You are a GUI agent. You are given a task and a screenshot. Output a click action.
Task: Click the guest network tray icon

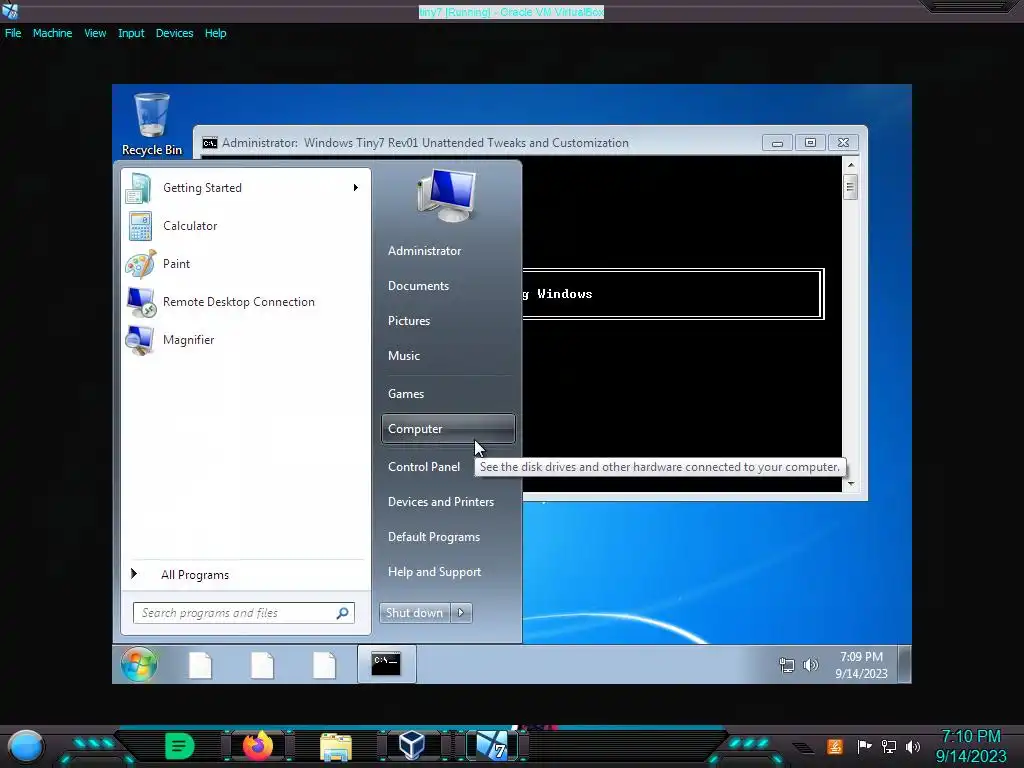(x=787, y=665)
